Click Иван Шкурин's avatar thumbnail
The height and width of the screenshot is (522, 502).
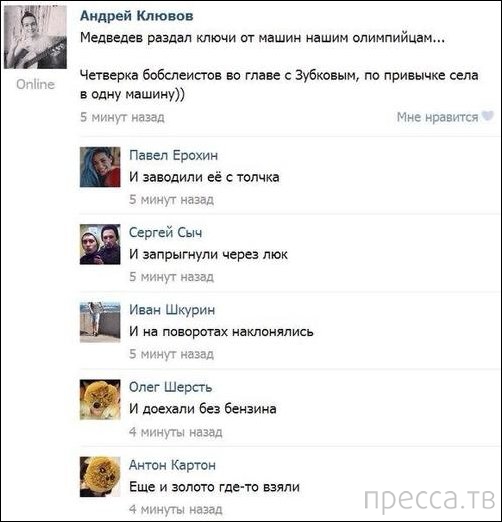coord(100,322)
